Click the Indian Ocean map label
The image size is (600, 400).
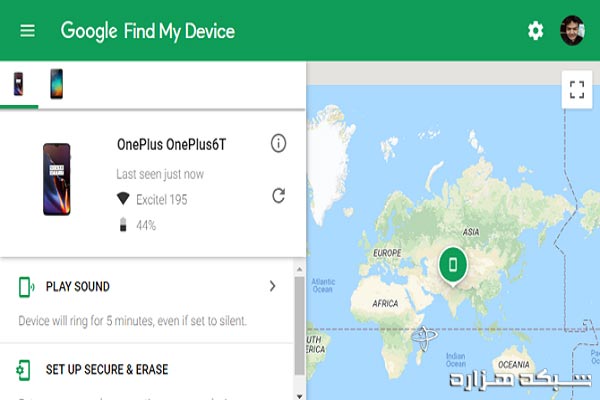pos(456,360)
